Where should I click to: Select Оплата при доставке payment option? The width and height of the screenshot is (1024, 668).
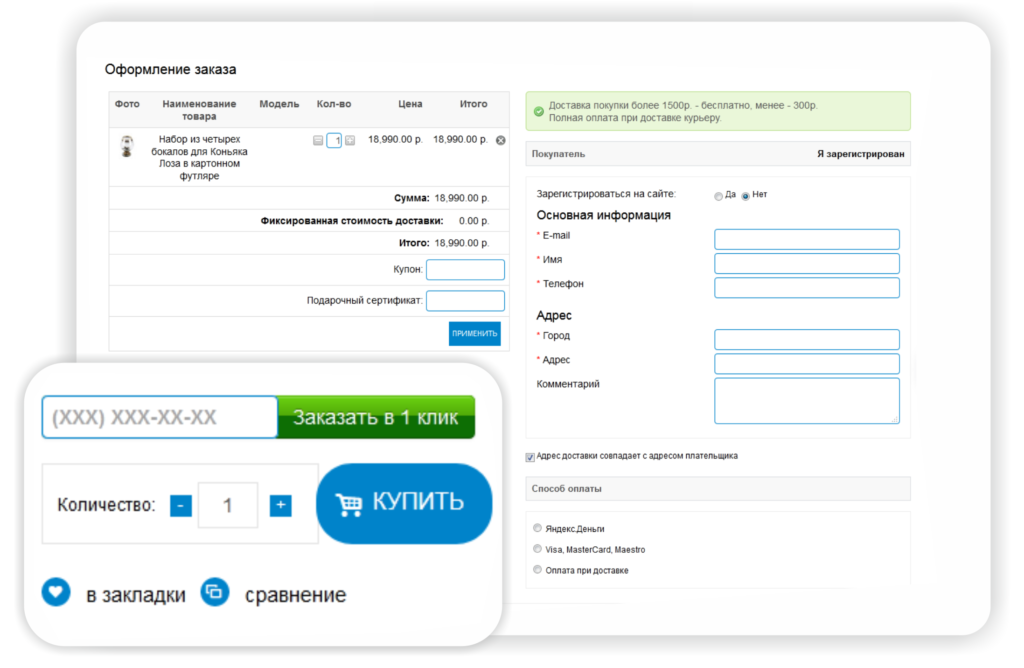pyautogui.click(x=538, y=570)
